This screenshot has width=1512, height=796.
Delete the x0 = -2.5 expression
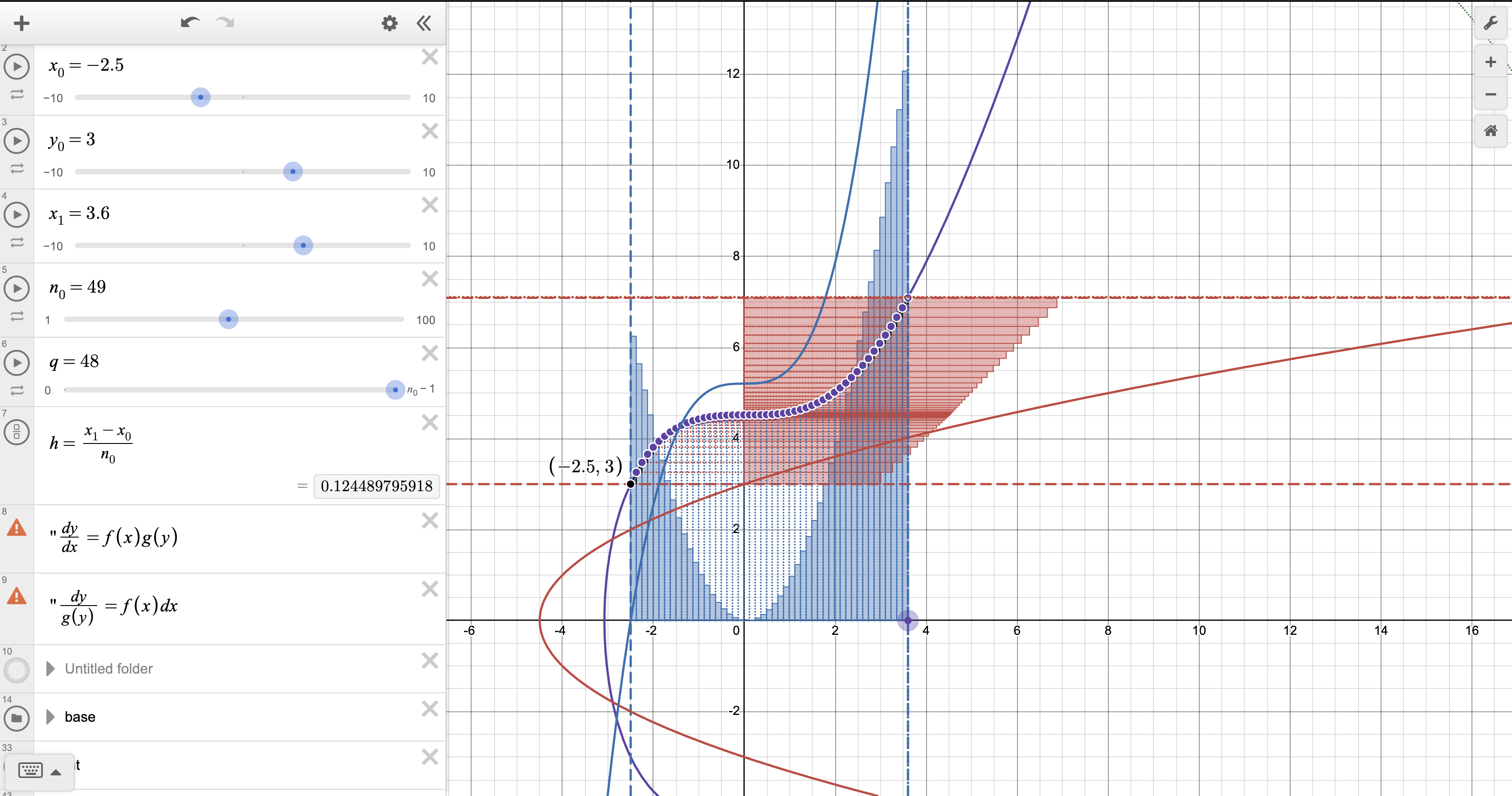(x=430, y=57)
